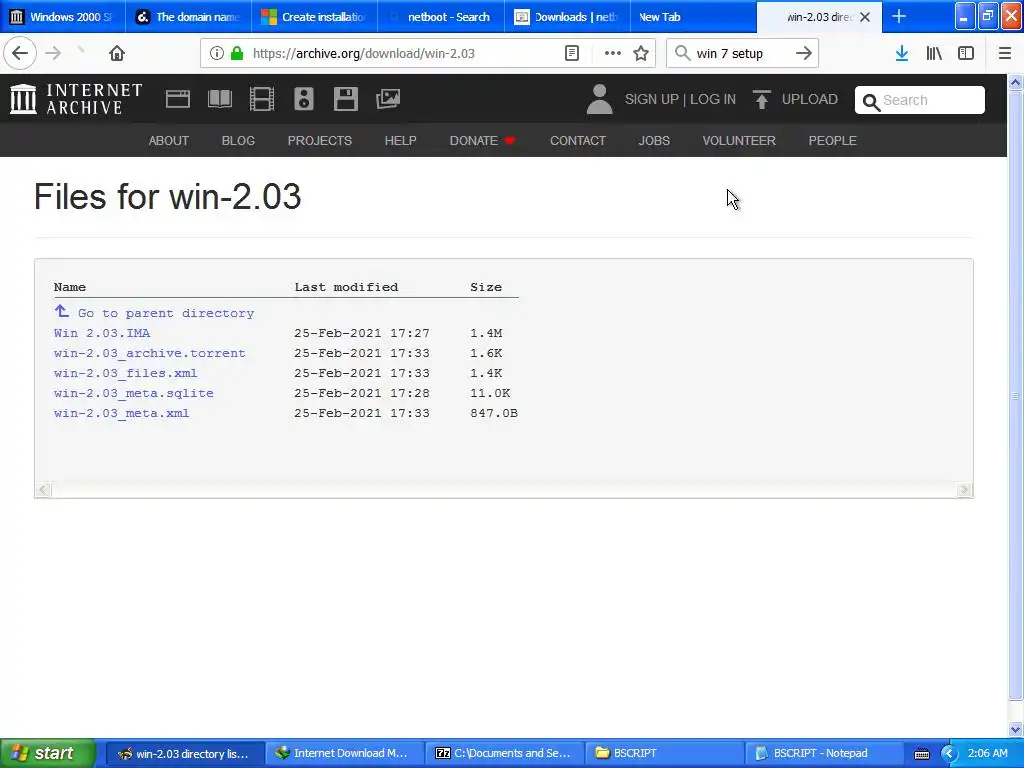Focus the Internet Archive Search field
The width and height of the screenshot is (1024, 768).
tap(920, 100)
